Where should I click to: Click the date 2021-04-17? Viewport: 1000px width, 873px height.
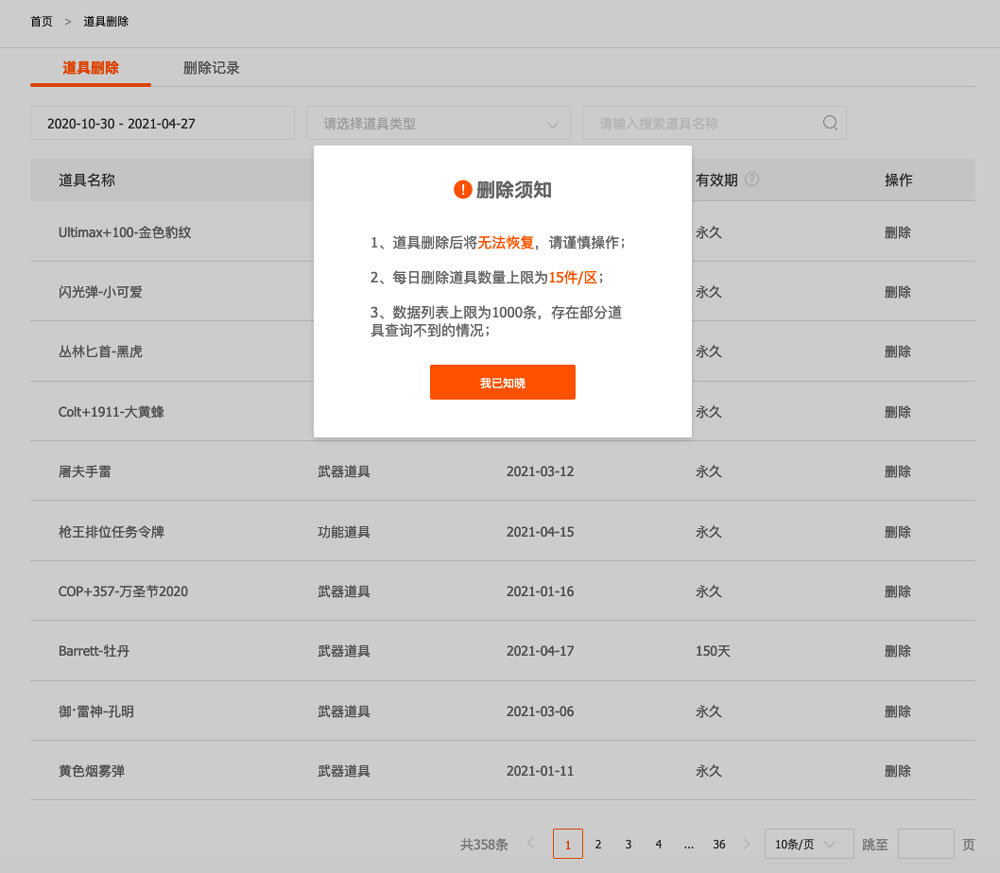[x=540, y=651]
